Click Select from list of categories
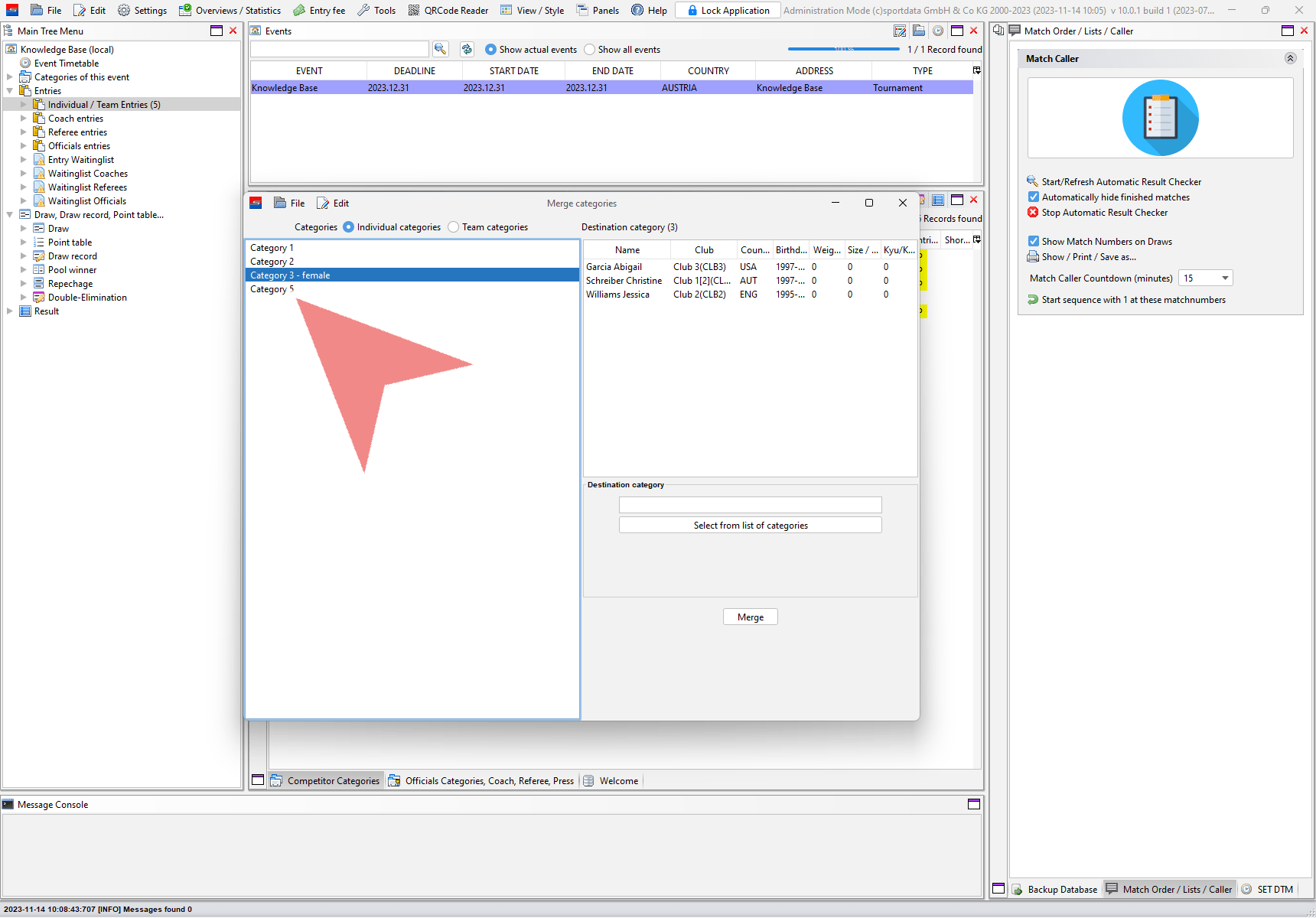Viewport: 1316px width, 918px height. pos(750,526)
